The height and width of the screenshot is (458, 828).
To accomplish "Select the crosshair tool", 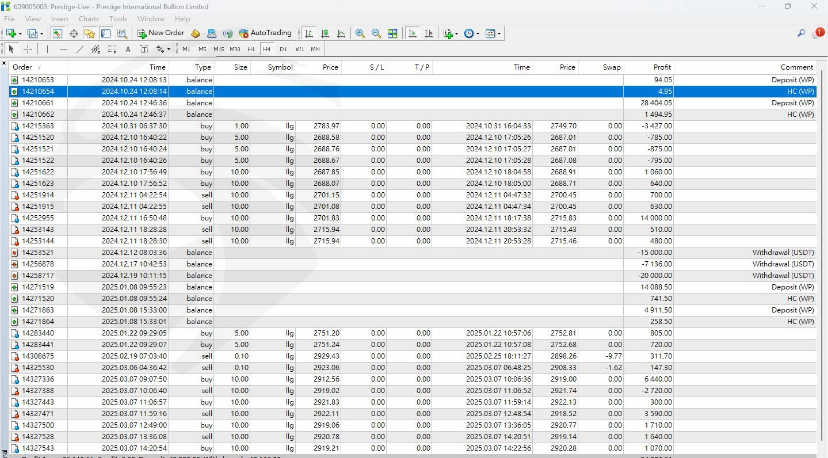I will click(27, 48).
